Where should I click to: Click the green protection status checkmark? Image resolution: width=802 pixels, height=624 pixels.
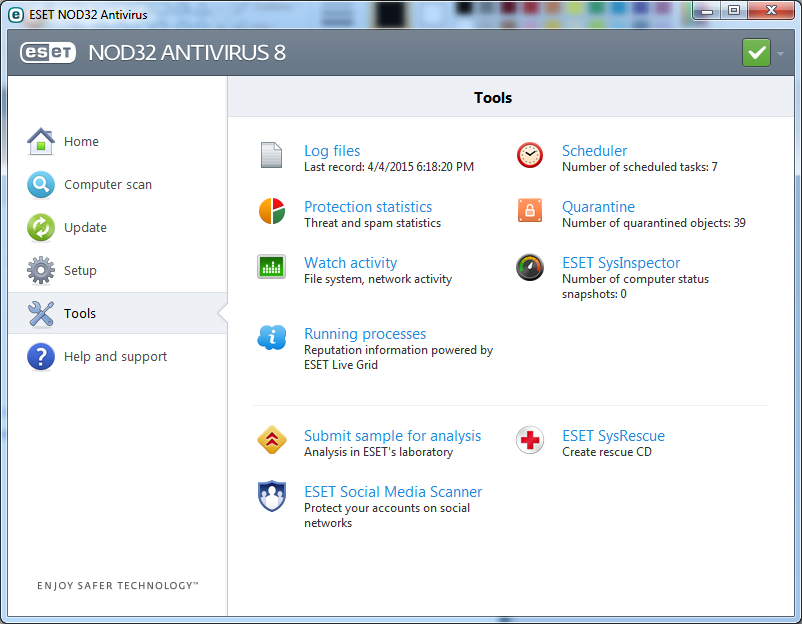[756, 52]
